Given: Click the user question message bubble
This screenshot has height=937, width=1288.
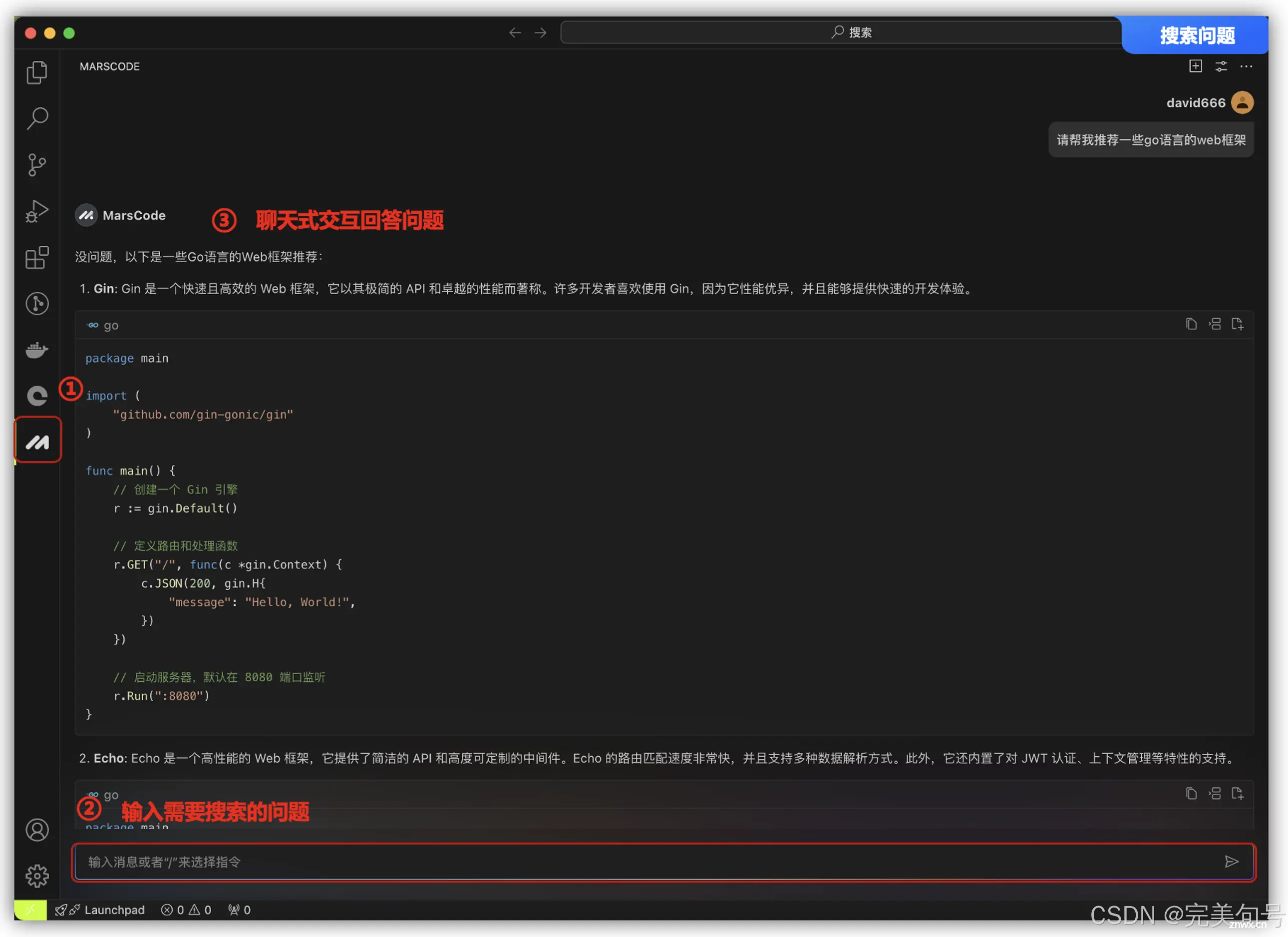Looking at the screenshot, I should tap(1151, 140).
